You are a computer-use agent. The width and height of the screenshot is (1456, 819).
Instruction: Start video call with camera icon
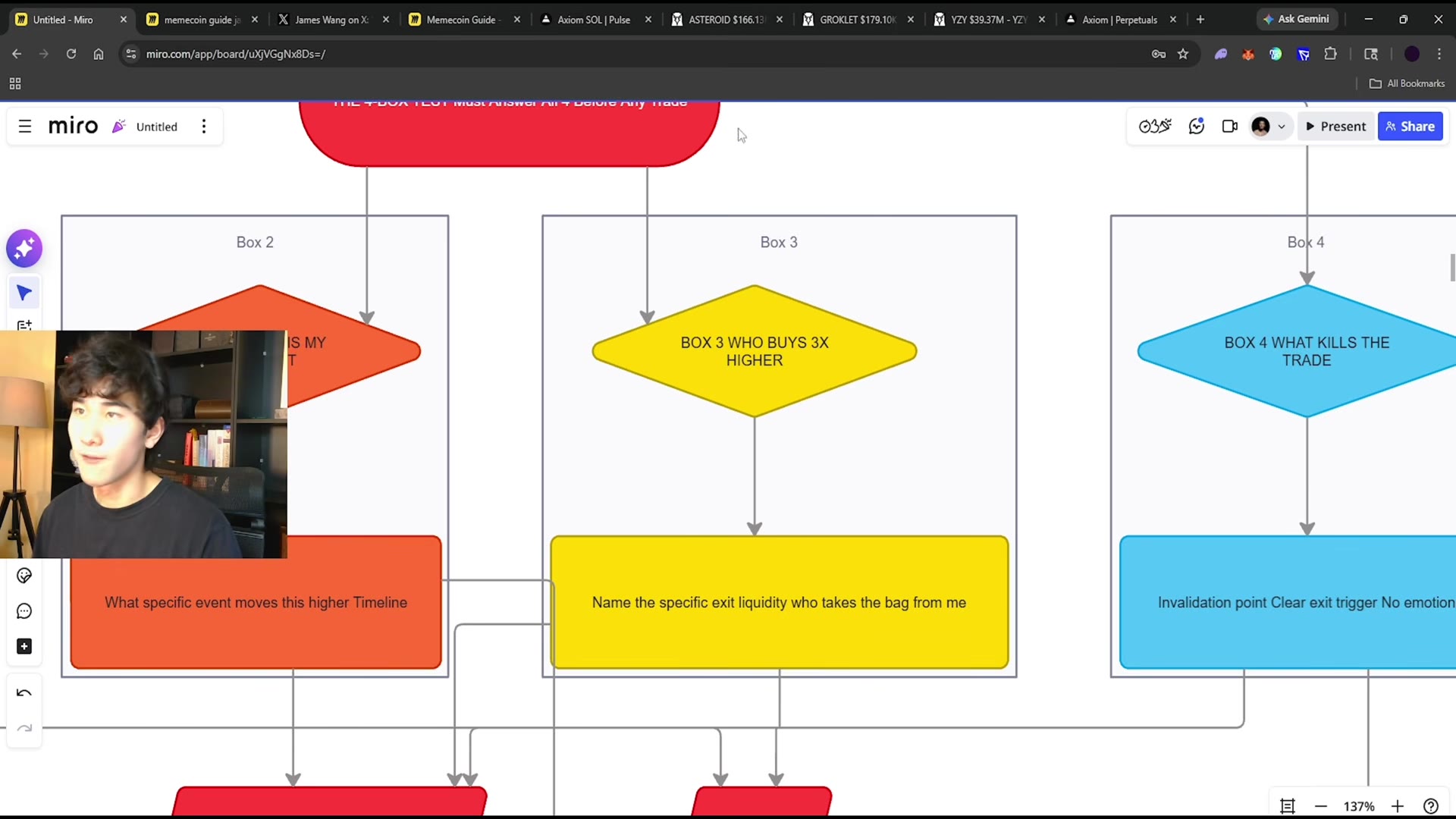(1229, 127)
